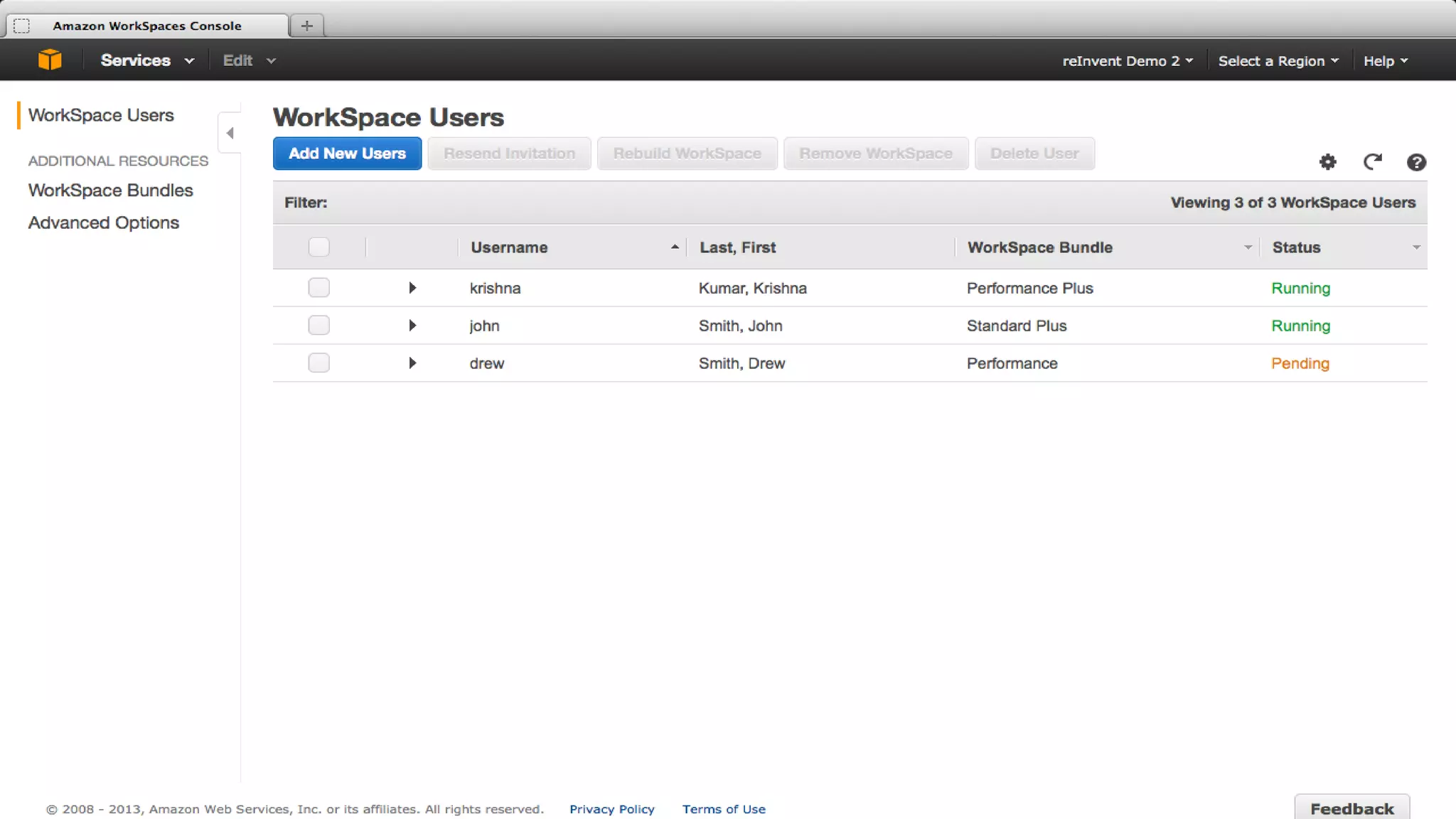Refresh the WorkSpace Users list
The height and width of the screenshot is (819, 1456).
1372,162
